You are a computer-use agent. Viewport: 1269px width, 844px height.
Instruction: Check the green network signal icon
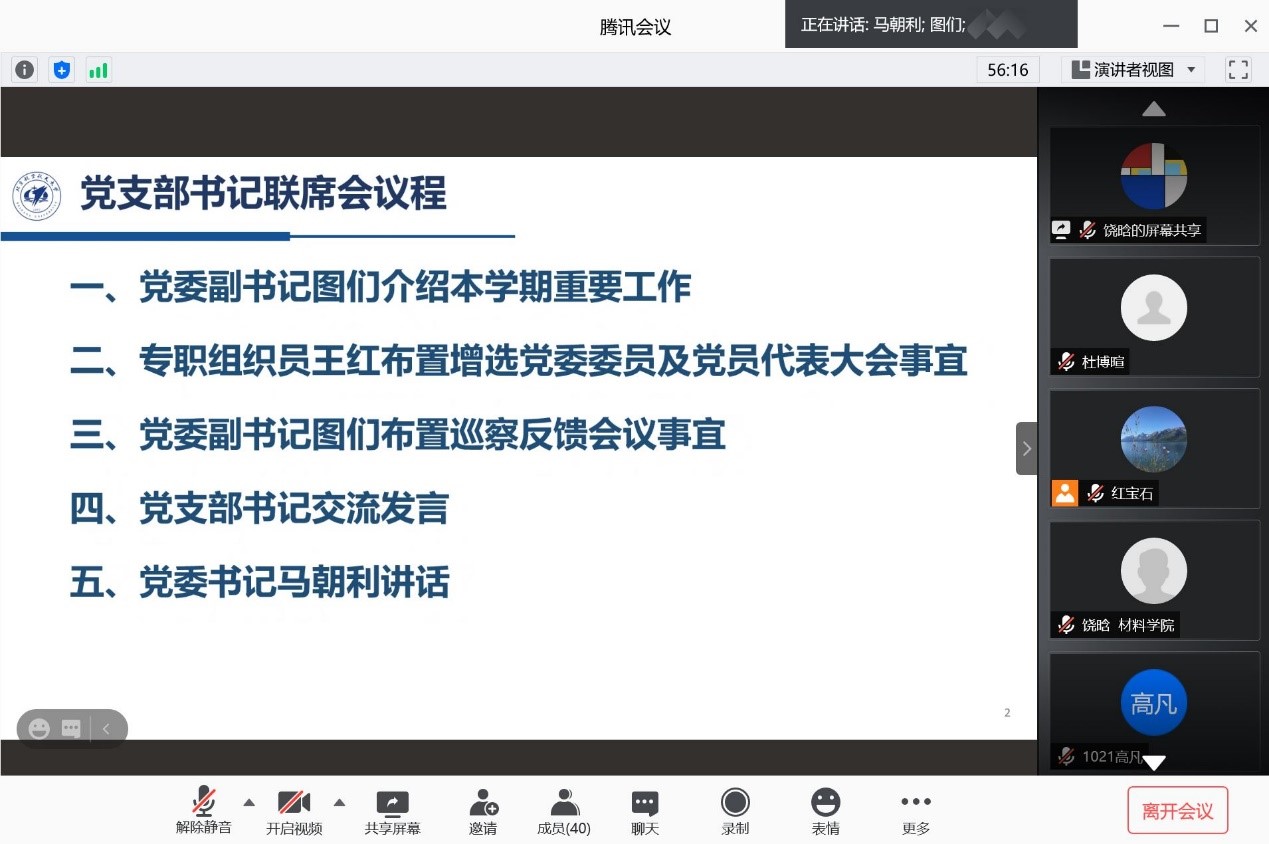[98, 70]
